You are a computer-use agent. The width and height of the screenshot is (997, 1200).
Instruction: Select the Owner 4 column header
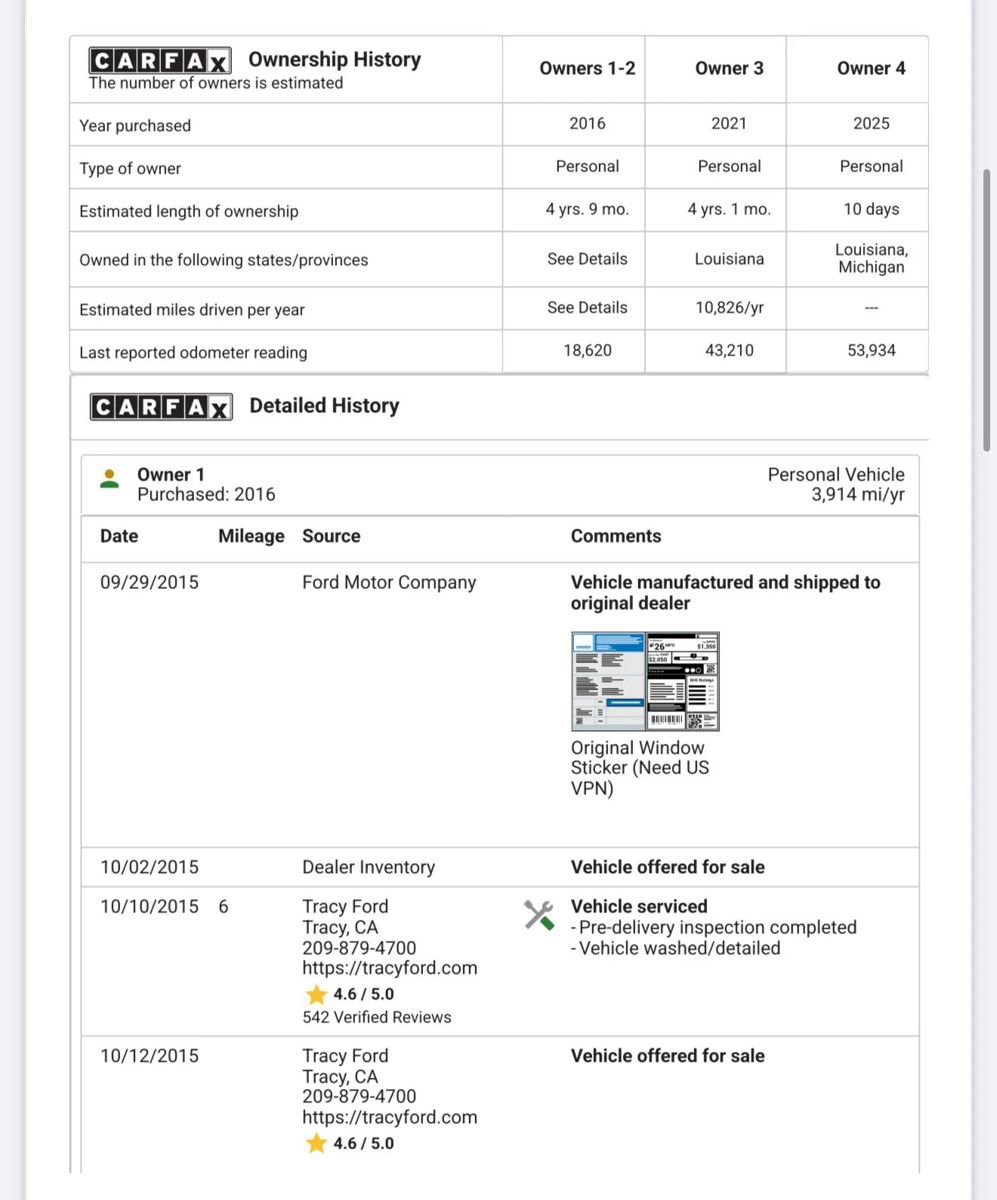[x=871, y=68]
